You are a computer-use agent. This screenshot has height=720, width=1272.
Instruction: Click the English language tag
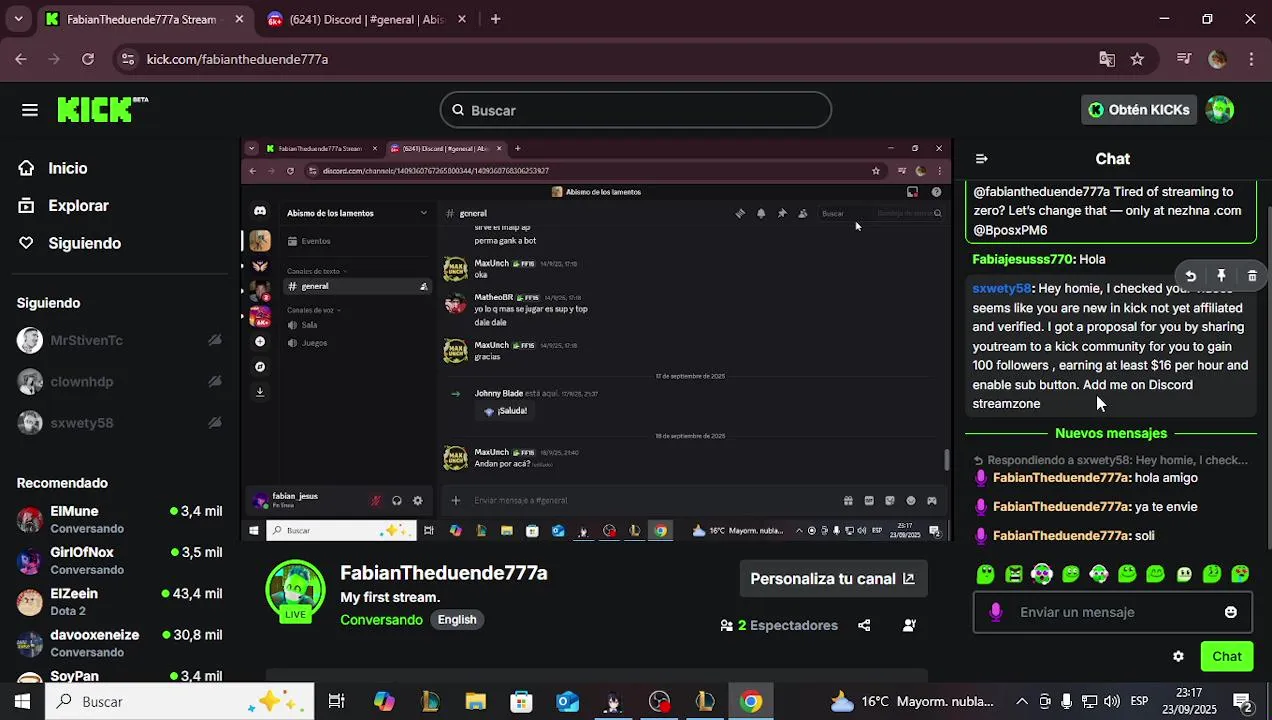pos(457,620)
